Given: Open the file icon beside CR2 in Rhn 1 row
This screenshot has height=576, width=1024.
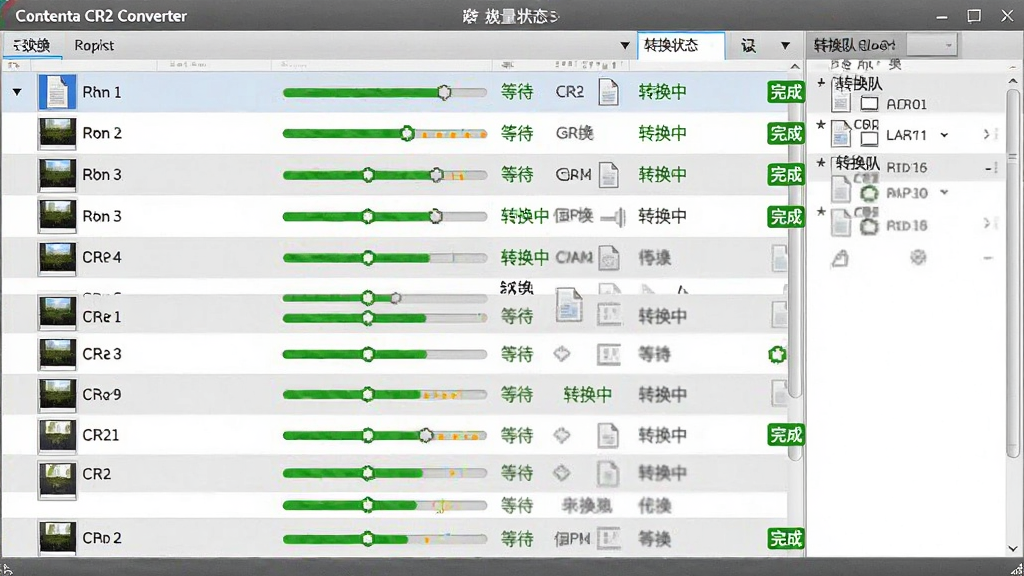Looking at the screenshot, I should (x=608, y=92).
